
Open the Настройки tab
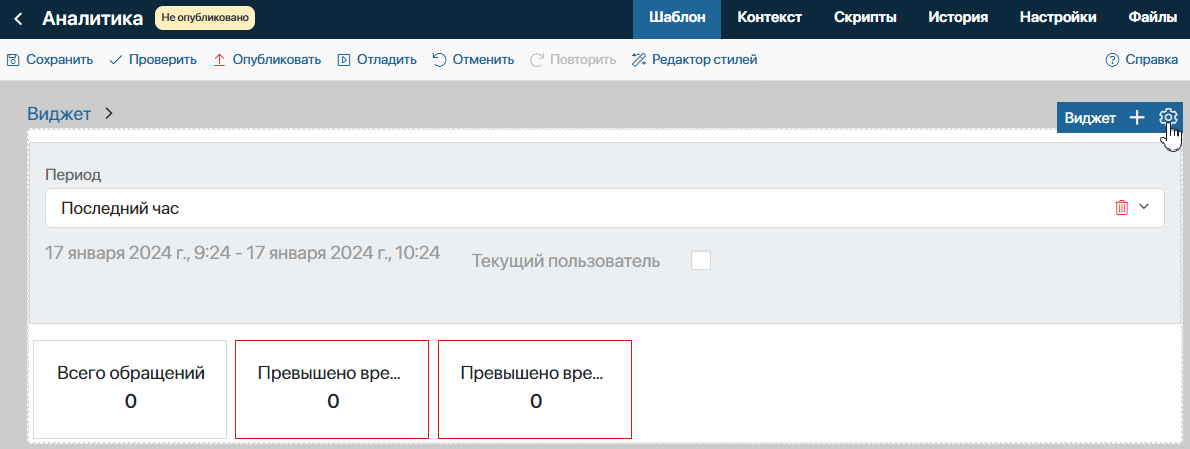[x=1058, y=19]
